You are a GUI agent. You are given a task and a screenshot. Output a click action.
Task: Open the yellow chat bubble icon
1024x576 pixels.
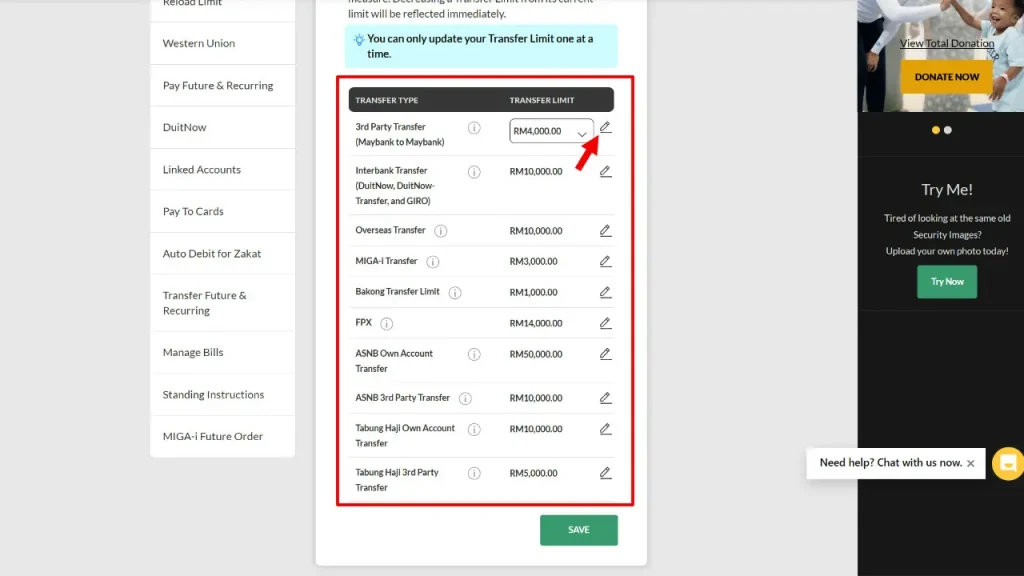(1008, 463)
